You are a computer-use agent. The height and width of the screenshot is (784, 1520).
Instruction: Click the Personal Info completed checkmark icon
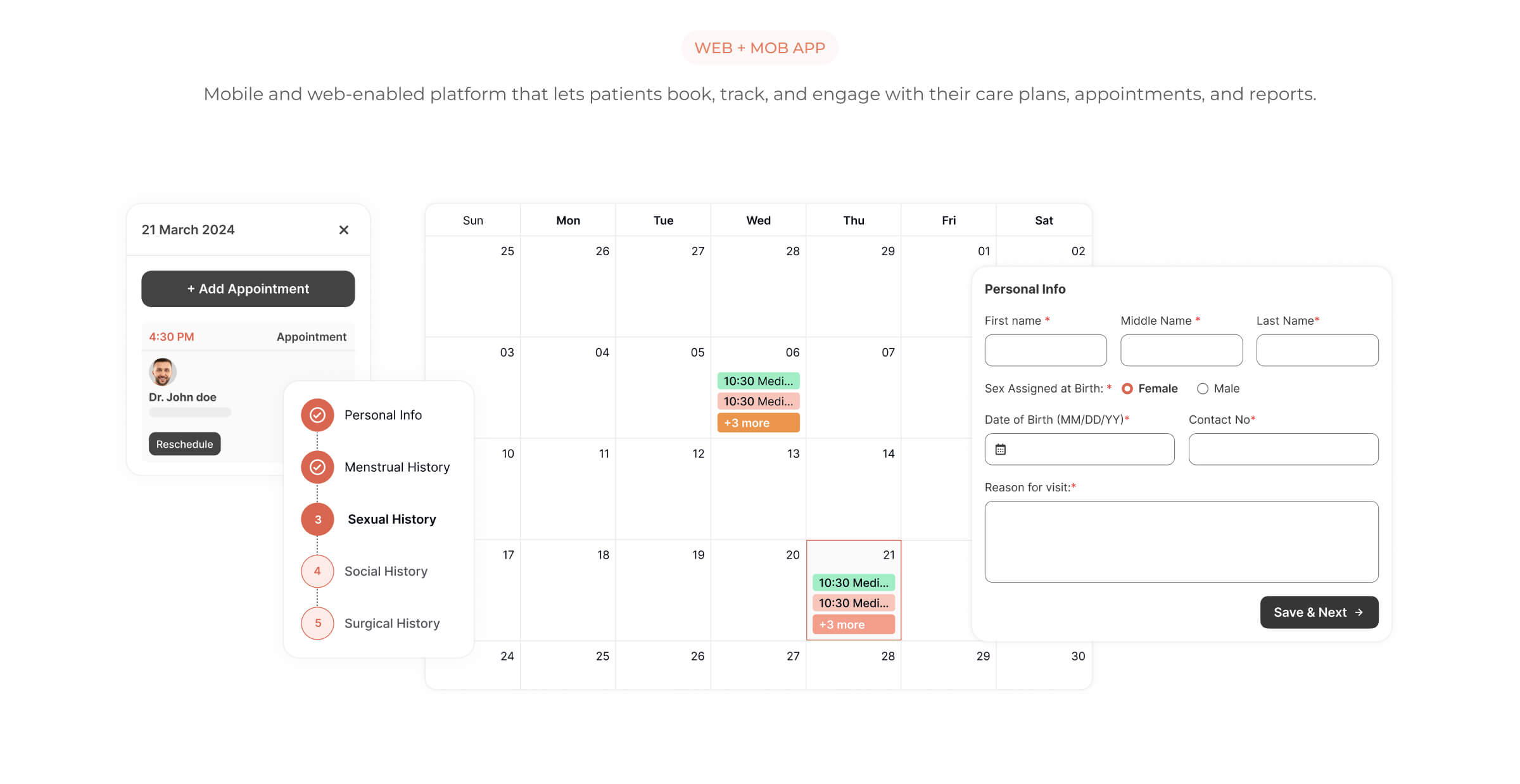tap(317, 415)
